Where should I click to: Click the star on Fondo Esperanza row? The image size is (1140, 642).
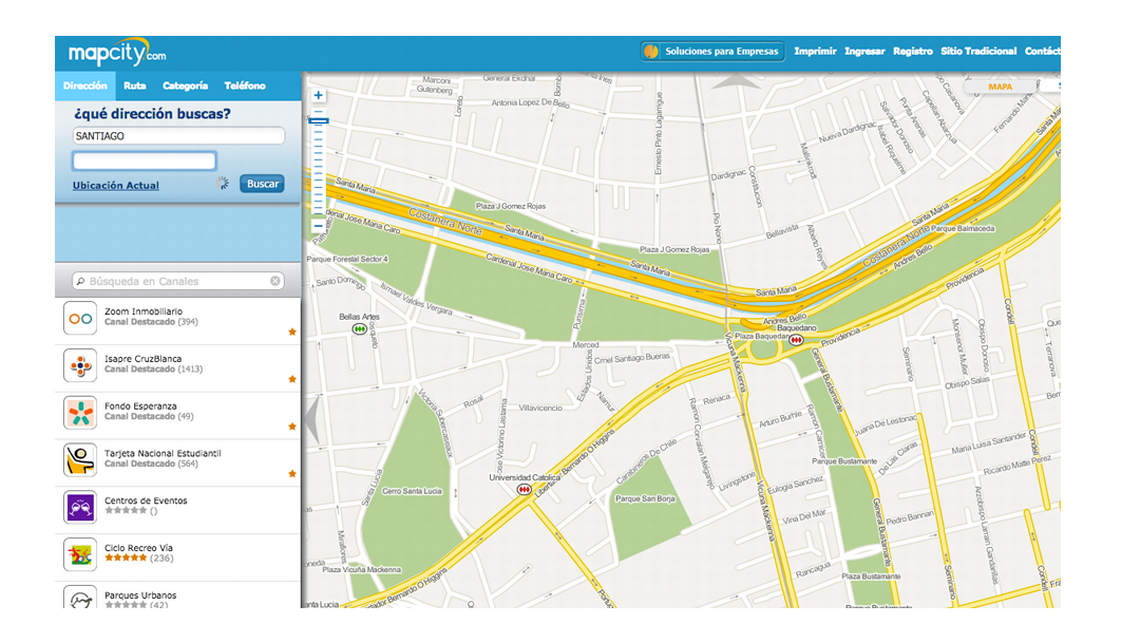pos(292,426)
